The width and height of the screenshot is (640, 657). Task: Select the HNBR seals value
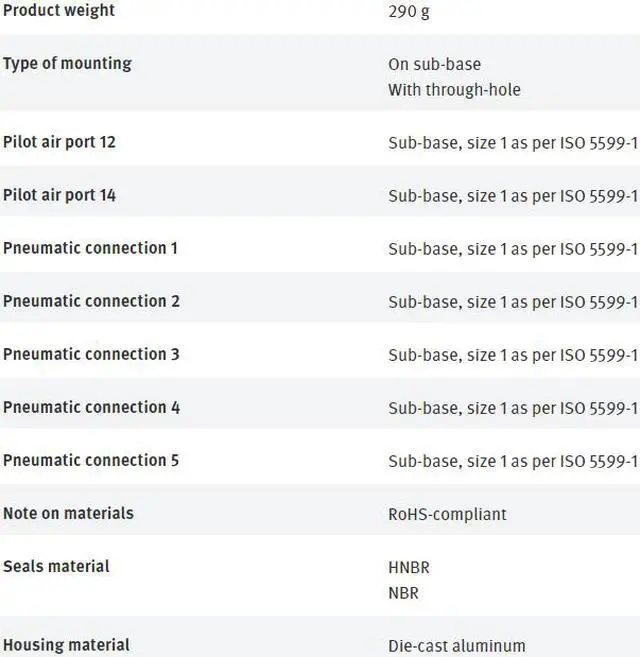pyautogui.click(x=409, y=567)
